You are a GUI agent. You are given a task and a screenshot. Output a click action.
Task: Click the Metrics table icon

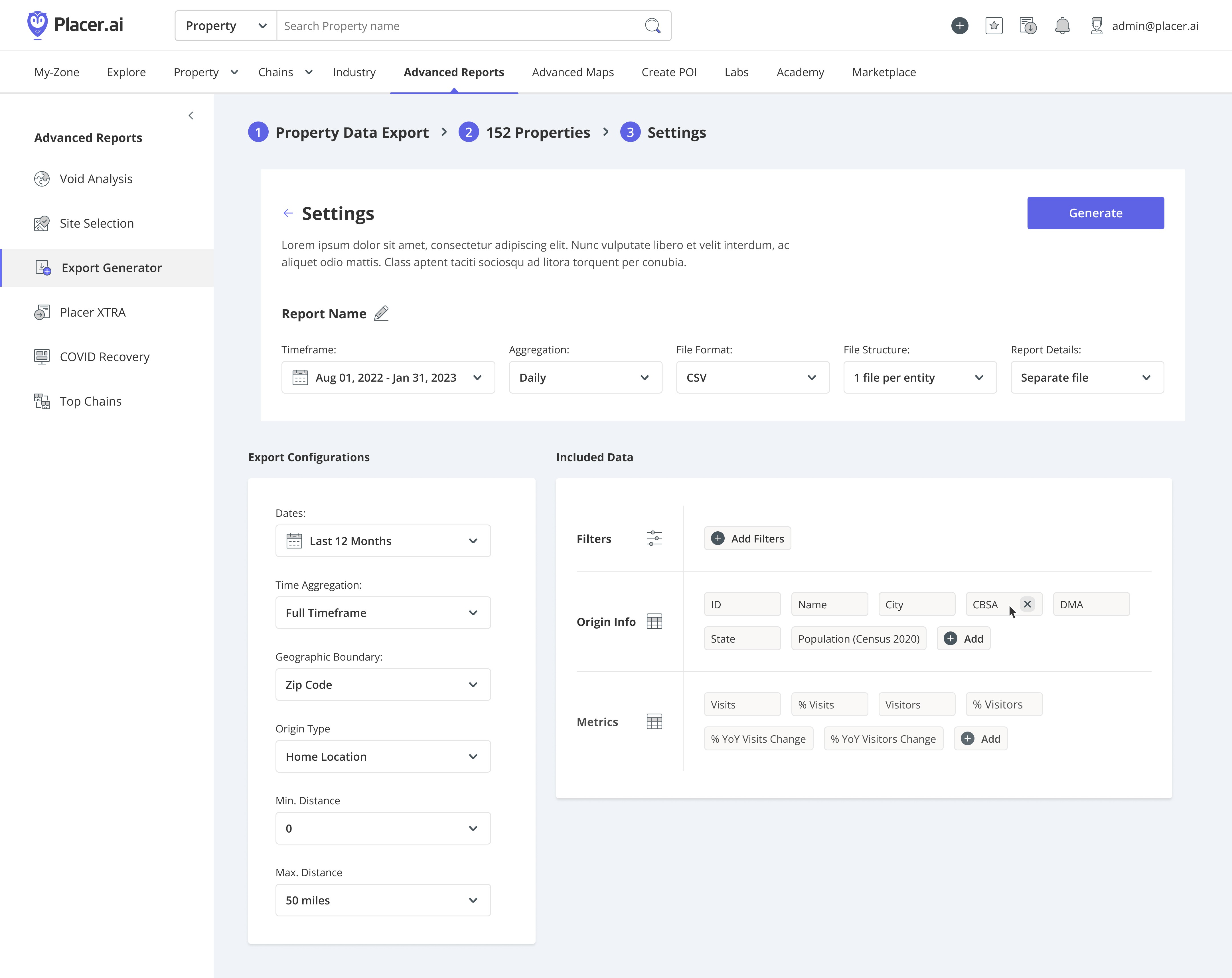[x=654, y=721]
